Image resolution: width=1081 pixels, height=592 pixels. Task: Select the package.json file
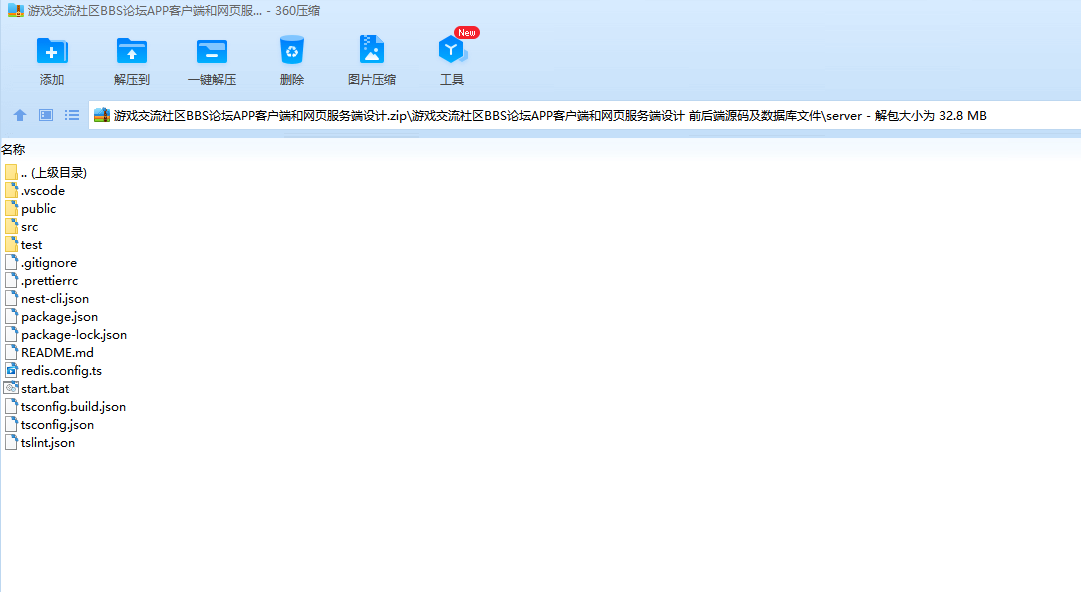coord(51,316)
